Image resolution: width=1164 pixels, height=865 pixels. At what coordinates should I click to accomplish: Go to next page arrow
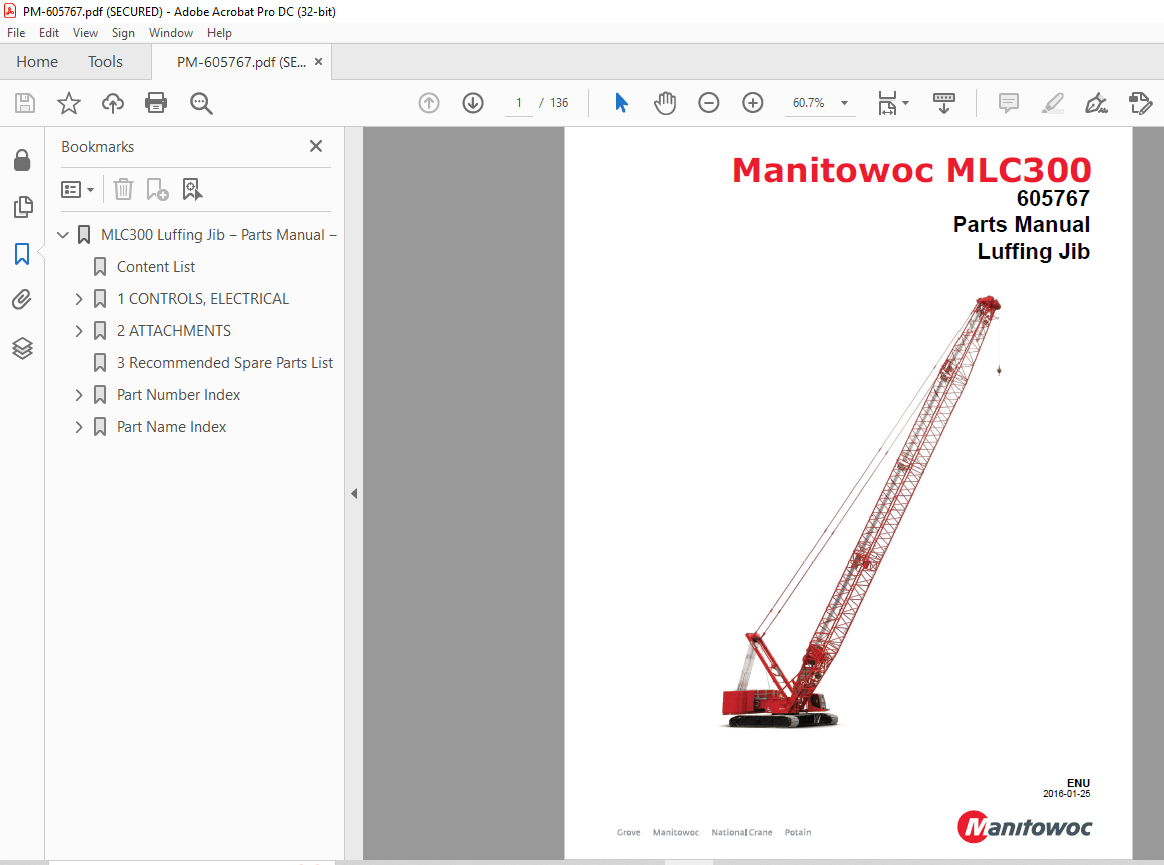[x=473, y=102]
